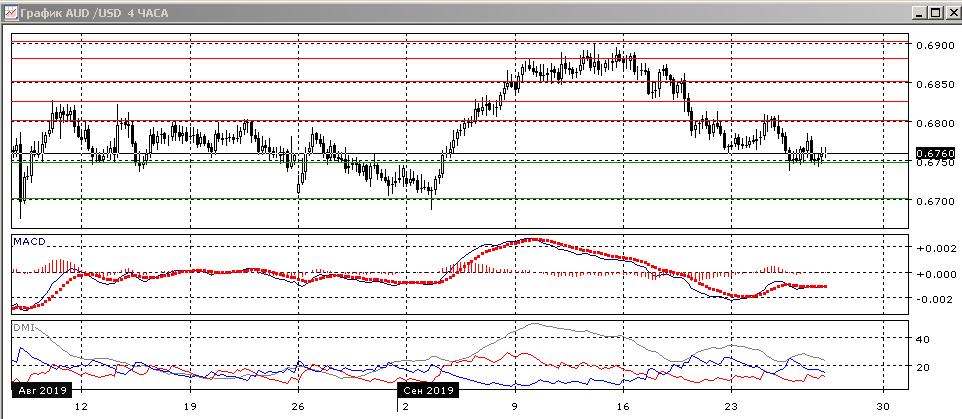The image size is (962, 419).
Task: Click the date label 23 on time axis
Action: (x=731, y=406)
